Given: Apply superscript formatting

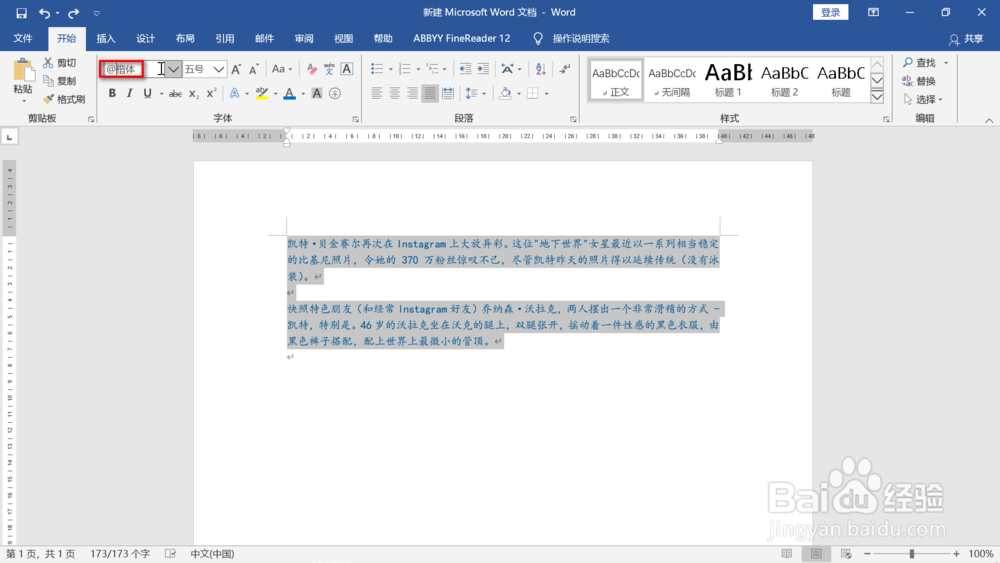Looking at the screenshot, I should pos(211,94).
